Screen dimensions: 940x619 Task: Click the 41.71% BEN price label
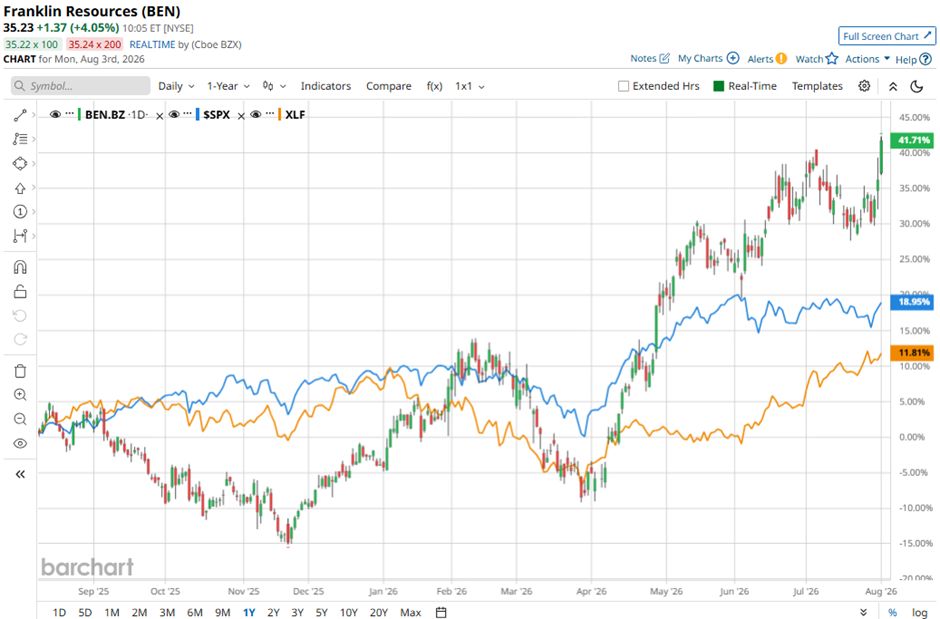[912, 140]
